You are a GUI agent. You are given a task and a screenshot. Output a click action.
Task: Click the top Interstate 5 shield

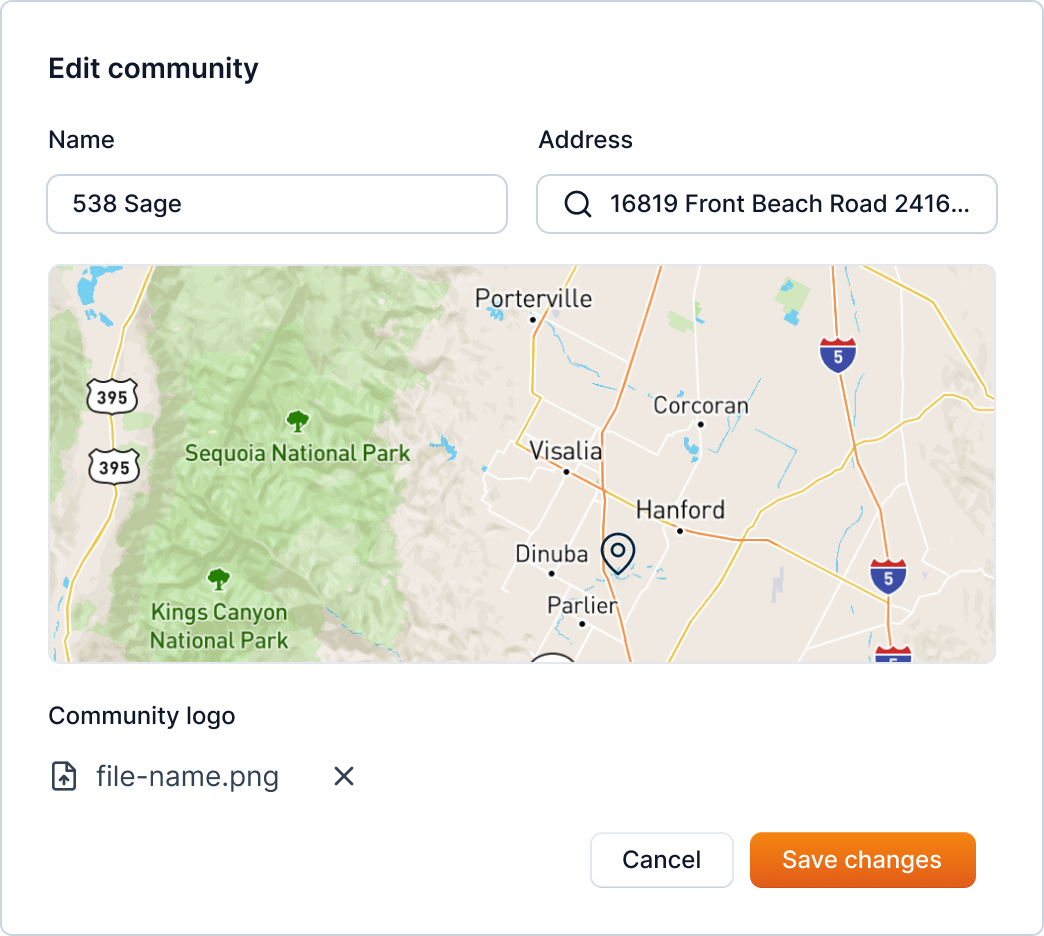[837, 355]
